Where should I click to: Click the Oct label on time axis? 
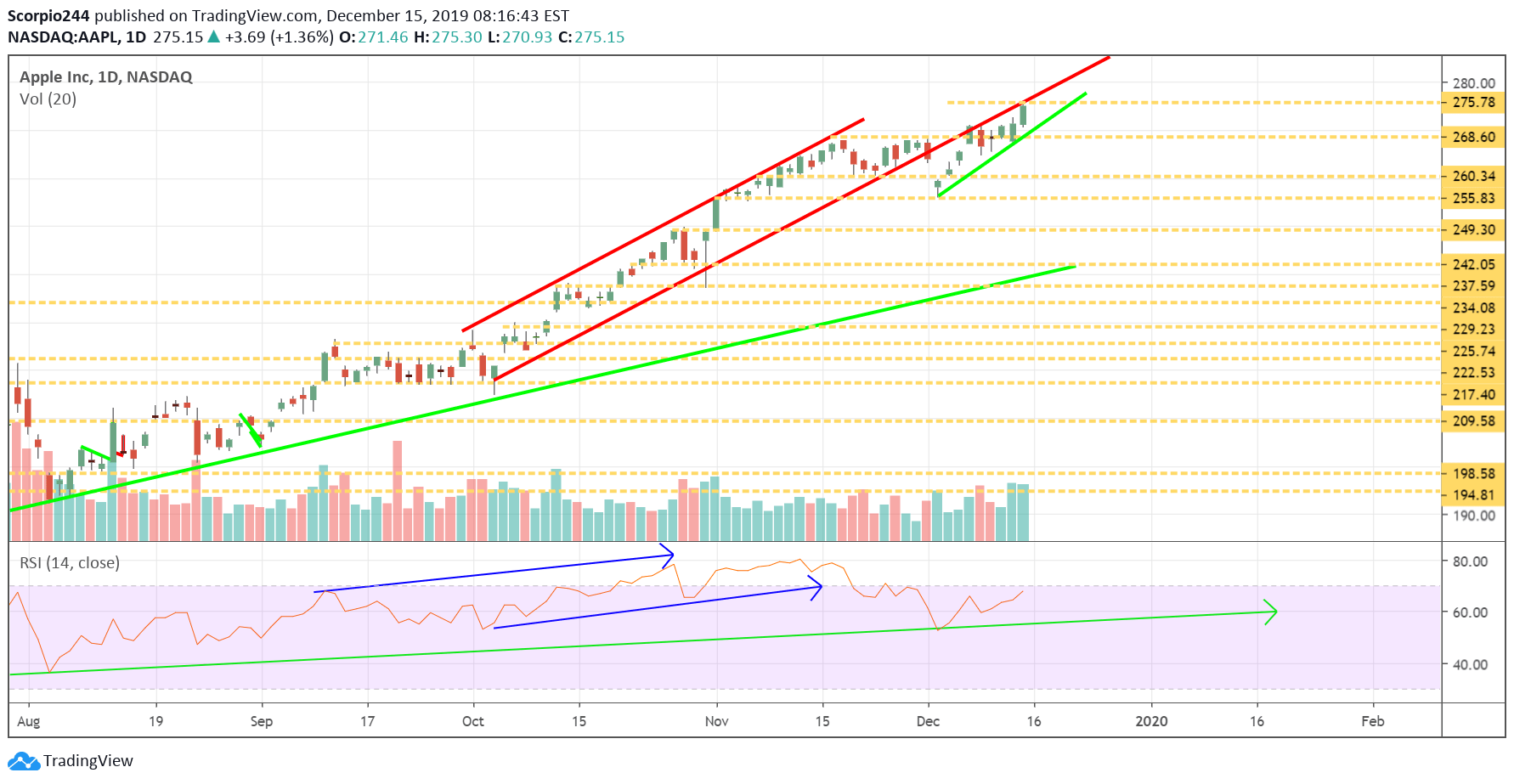[x=473, y=721]
